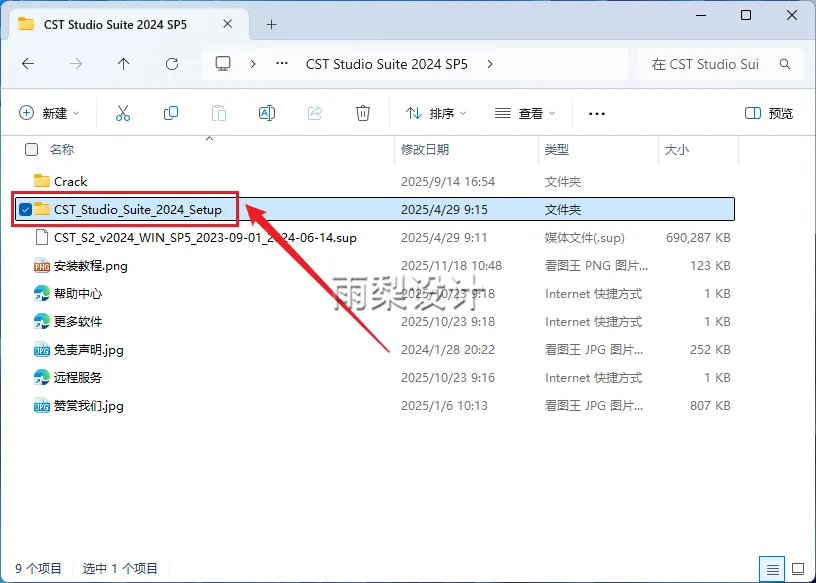Click the 690,287 KB size value
816x583 pixels.
698,238
